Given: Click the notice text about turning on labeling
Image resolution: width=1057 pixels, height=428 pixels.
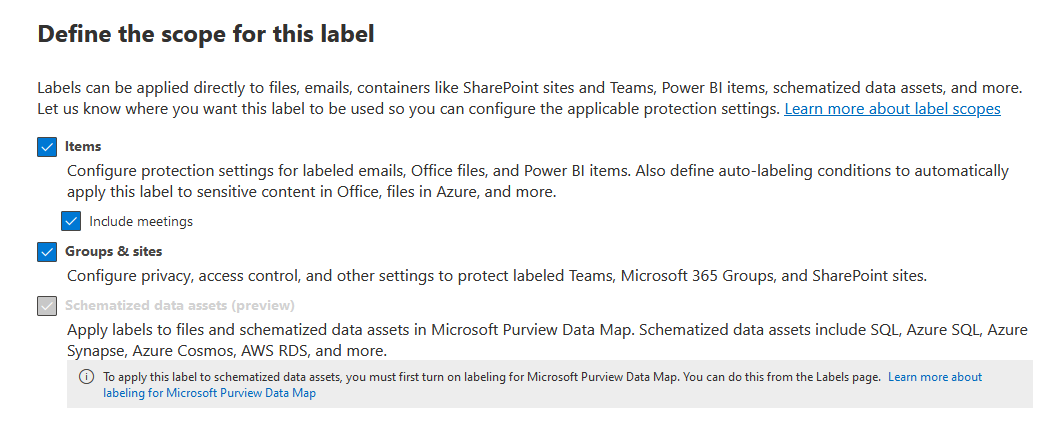Looking at the screenshot, I should (x=490, y=377).
